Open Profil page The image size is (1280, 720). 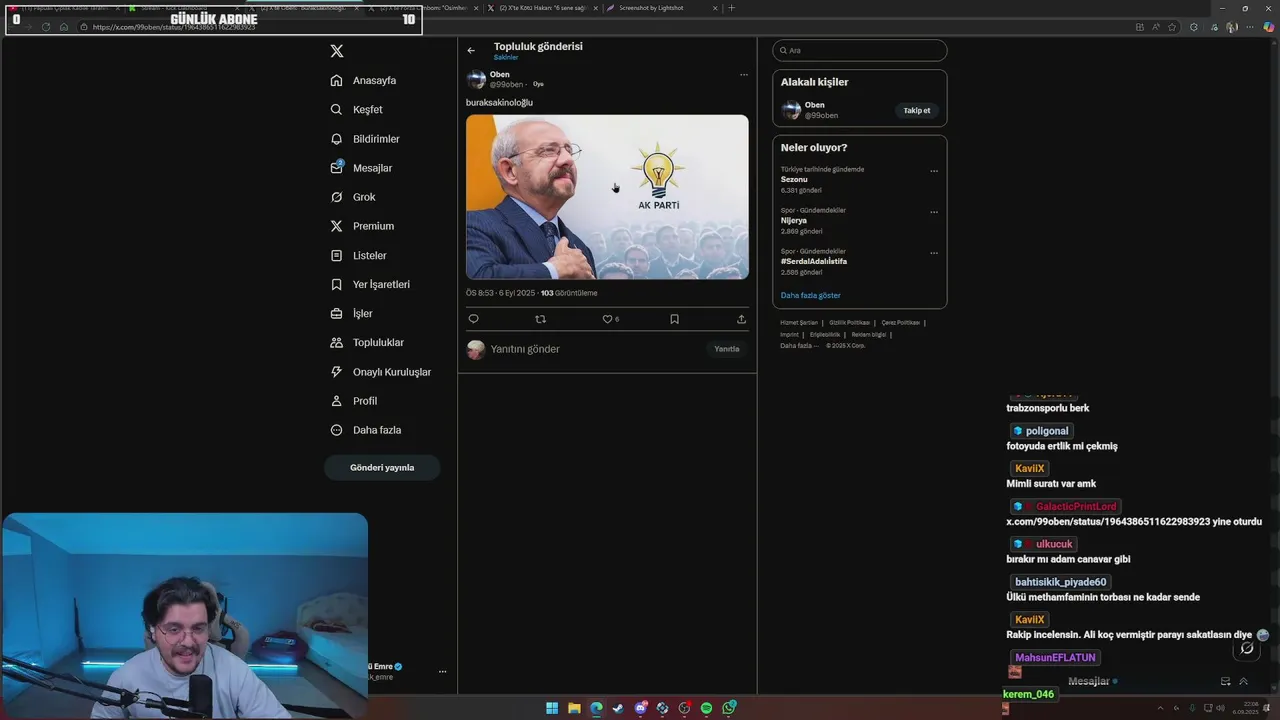(x=353, y=401)
